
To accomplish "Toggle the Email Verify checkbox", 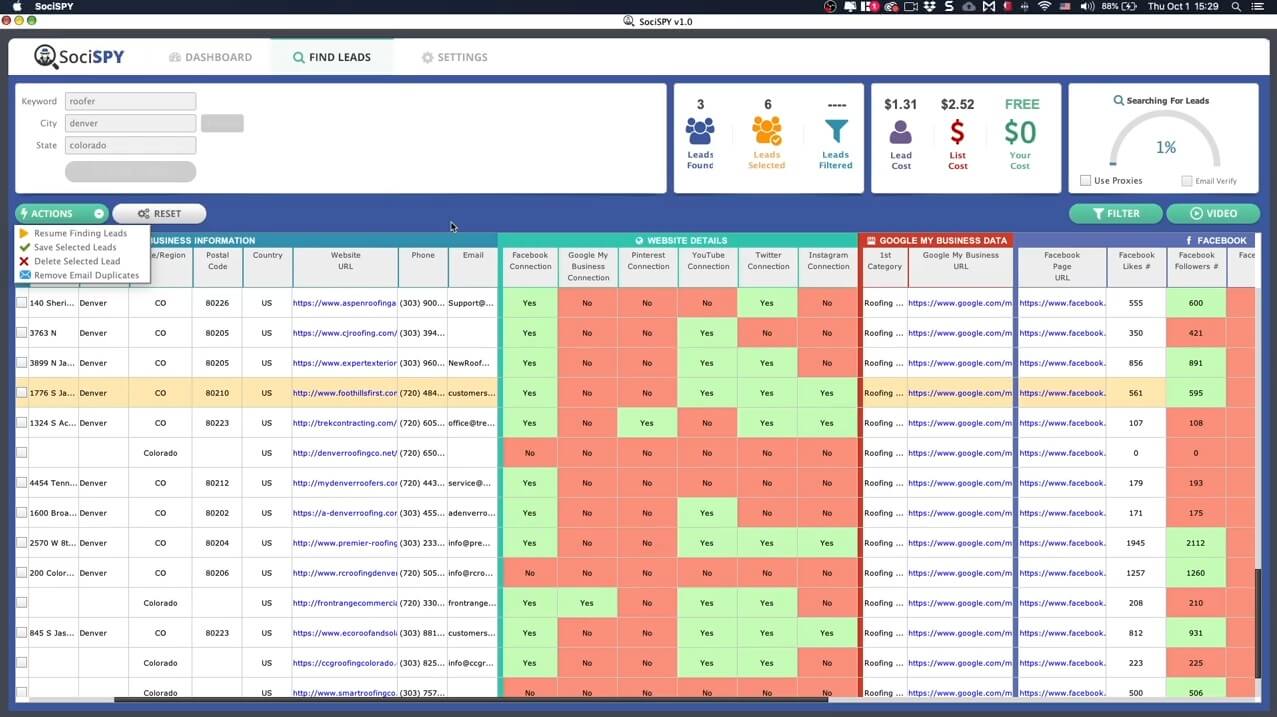I will [1187, 181].
